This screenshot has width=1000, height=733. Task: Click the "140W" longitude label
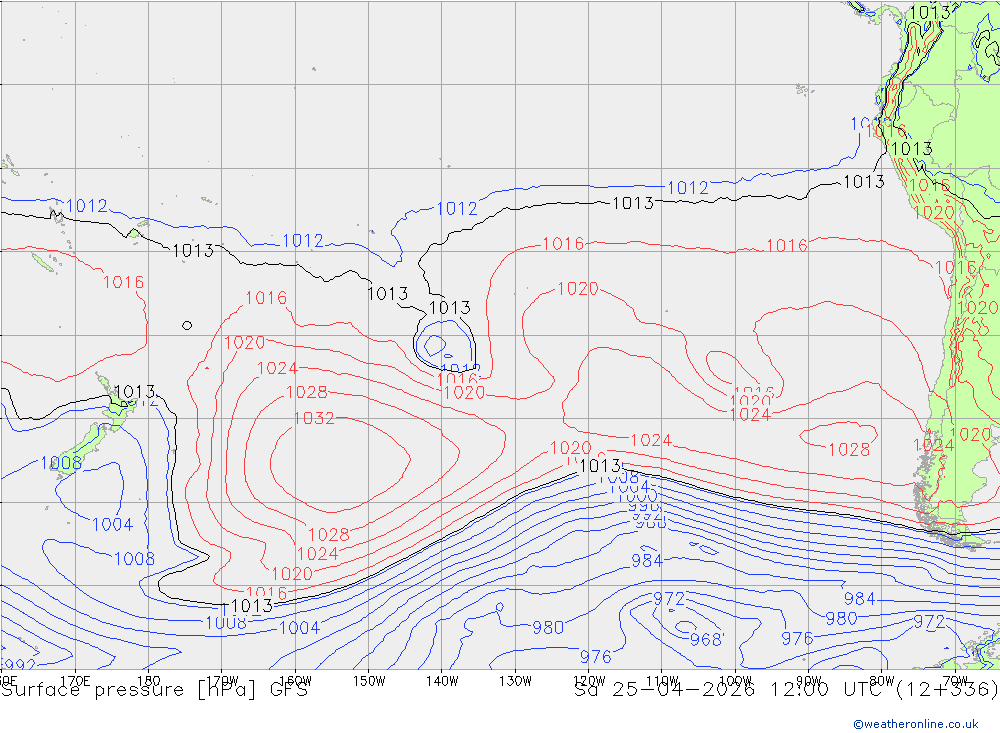[442, 681]
